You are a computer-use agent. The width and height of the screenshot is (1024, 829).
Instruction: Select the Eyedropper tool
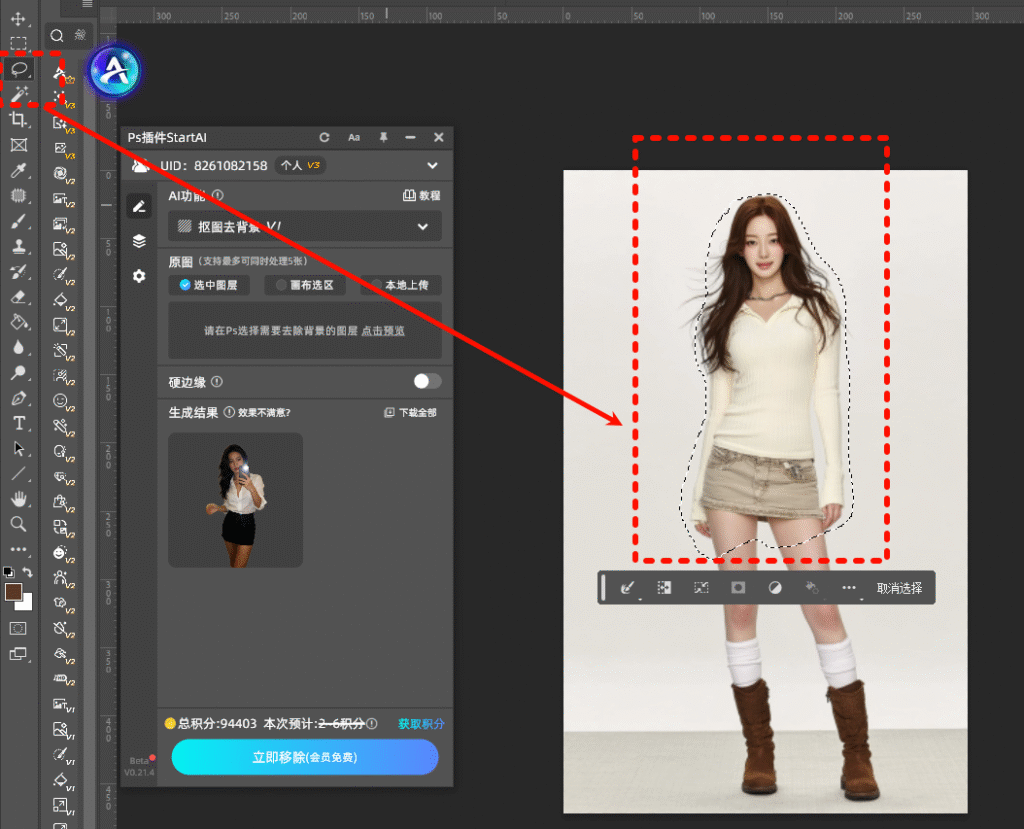click(x=18, y=171)
